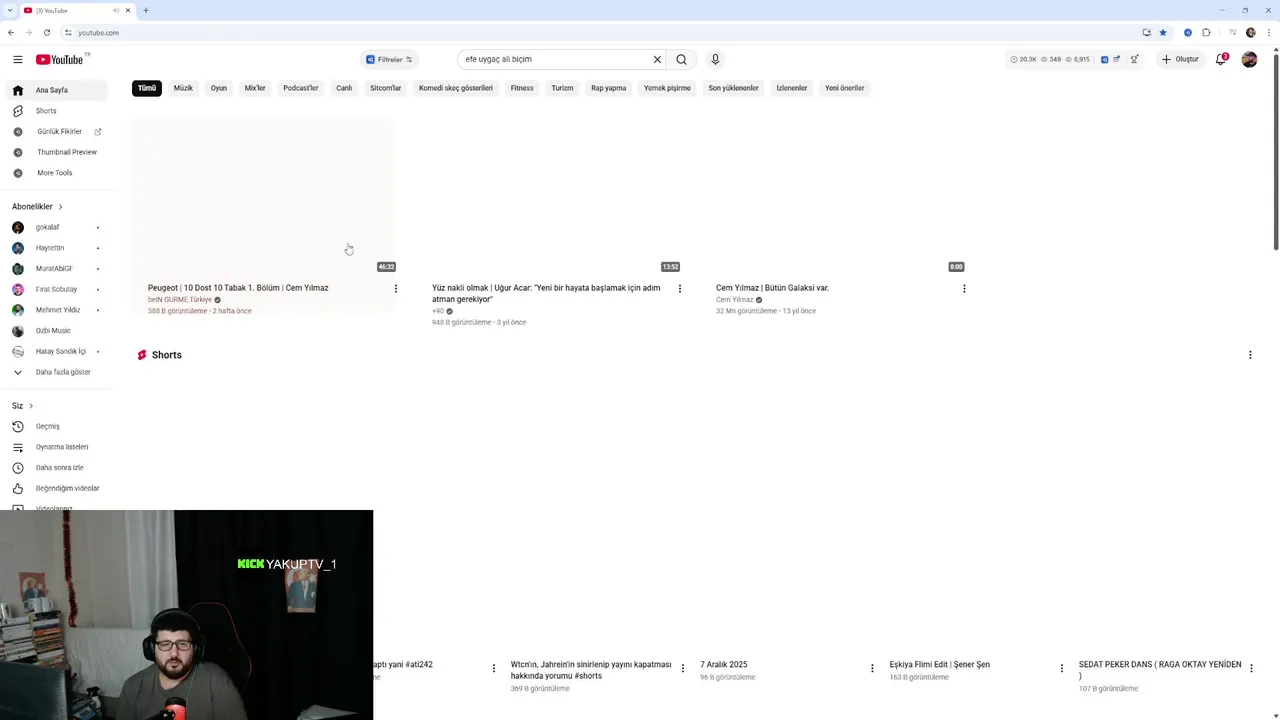This screenshot has width=1280, height=720.
Task: Open Geçmiş history
Action: pyautogui.click(x=57, y=426)
